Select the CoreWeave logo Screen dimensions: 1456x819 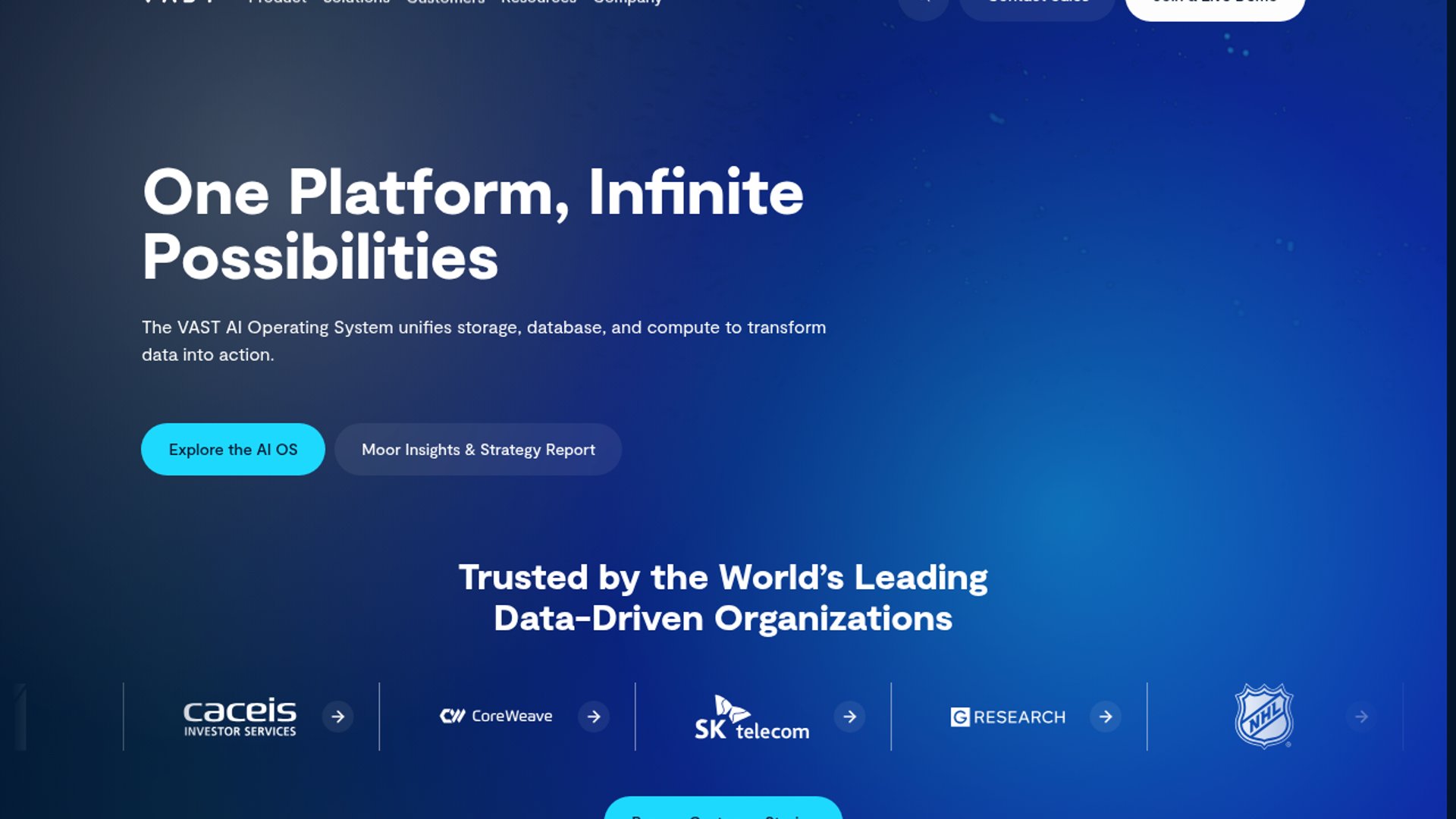tap(496, 716)
